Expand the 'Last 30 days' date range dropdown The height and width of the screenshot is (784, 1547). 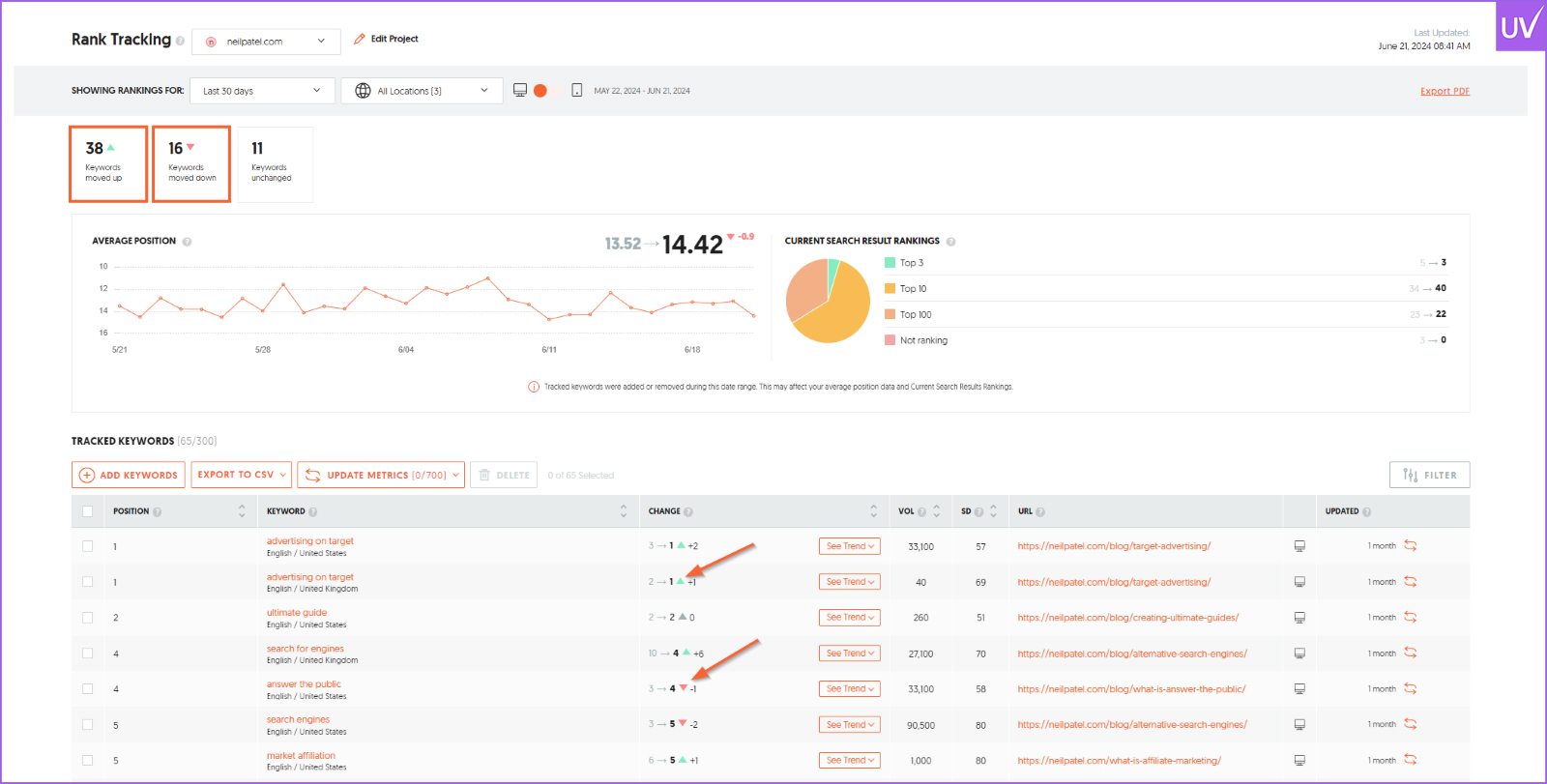[x=262, y=91]
